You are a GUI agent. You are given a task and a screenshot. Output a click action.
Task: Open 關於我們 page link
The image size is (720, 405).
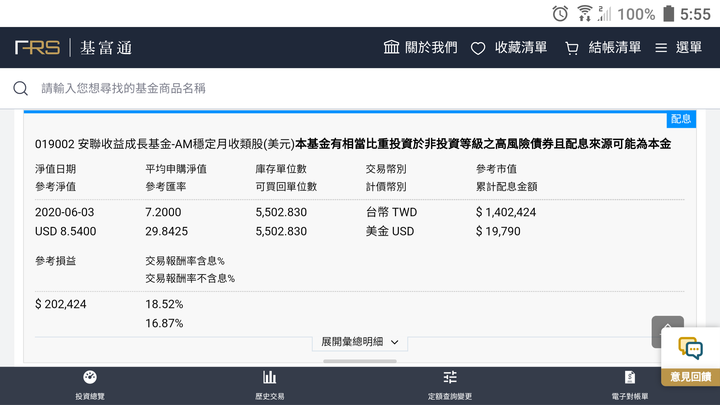click(x=431, y=47)
